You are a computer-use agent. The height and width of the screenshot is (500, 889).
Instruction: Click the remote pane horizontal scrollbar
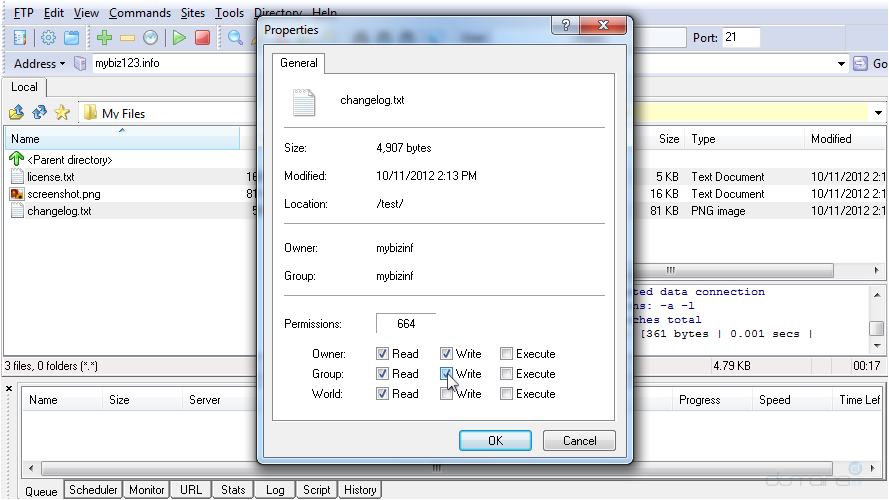[x=733, y=270]
